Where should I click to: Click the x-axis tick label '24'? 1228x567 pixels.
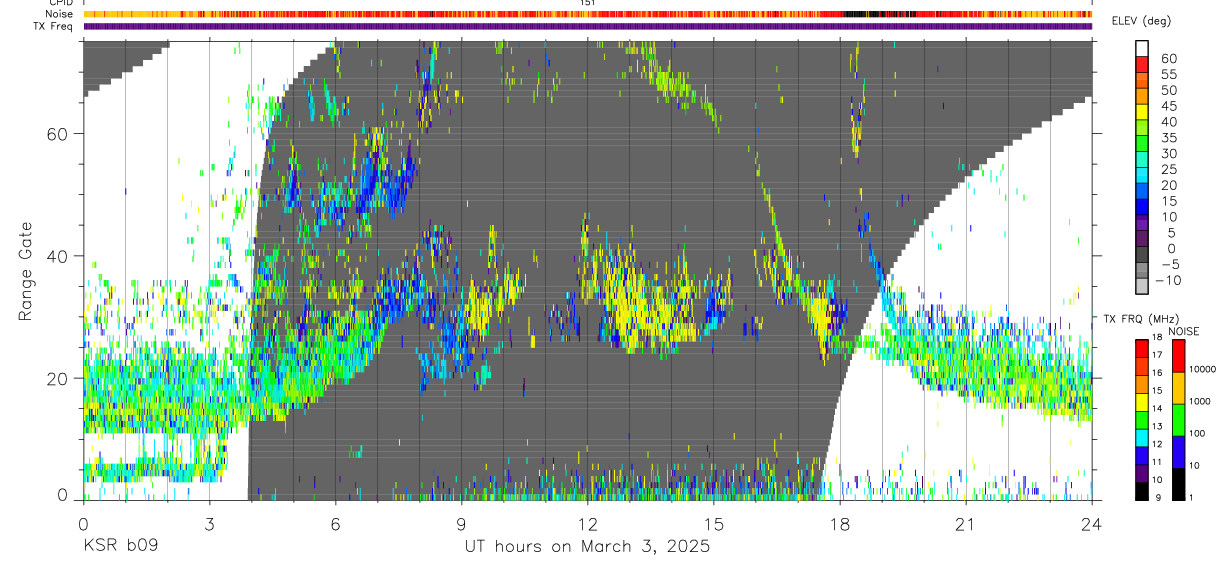click(x=1092, y=522)
